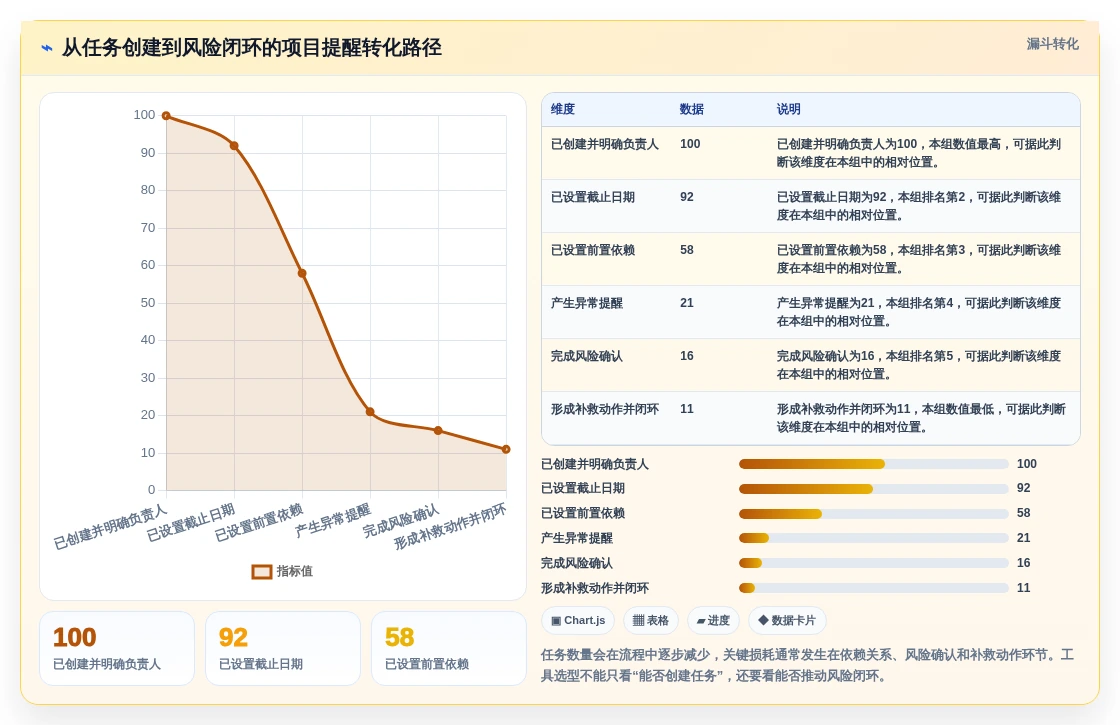Image resolution: width=1120 pixels, height=725 pixels.
Task: Click the 维度 column header
Action: (563, 109)
